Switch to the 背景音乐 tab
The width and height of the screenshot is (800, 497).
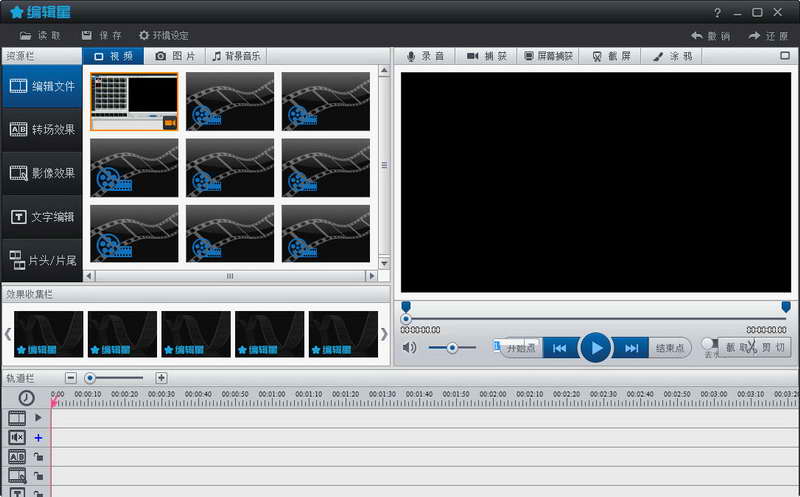pyautogui.click(x=236, y=56)
